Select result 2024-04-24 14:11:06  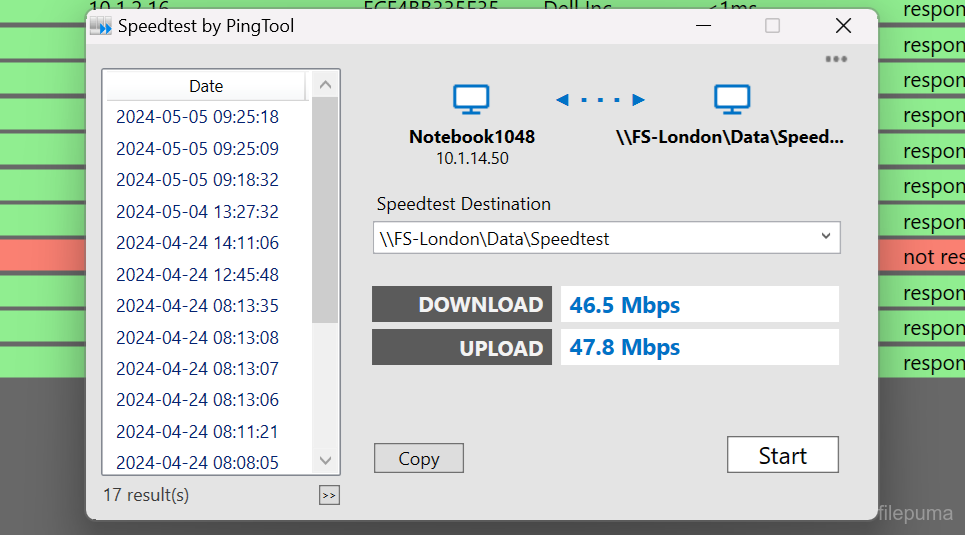[197, 243]
